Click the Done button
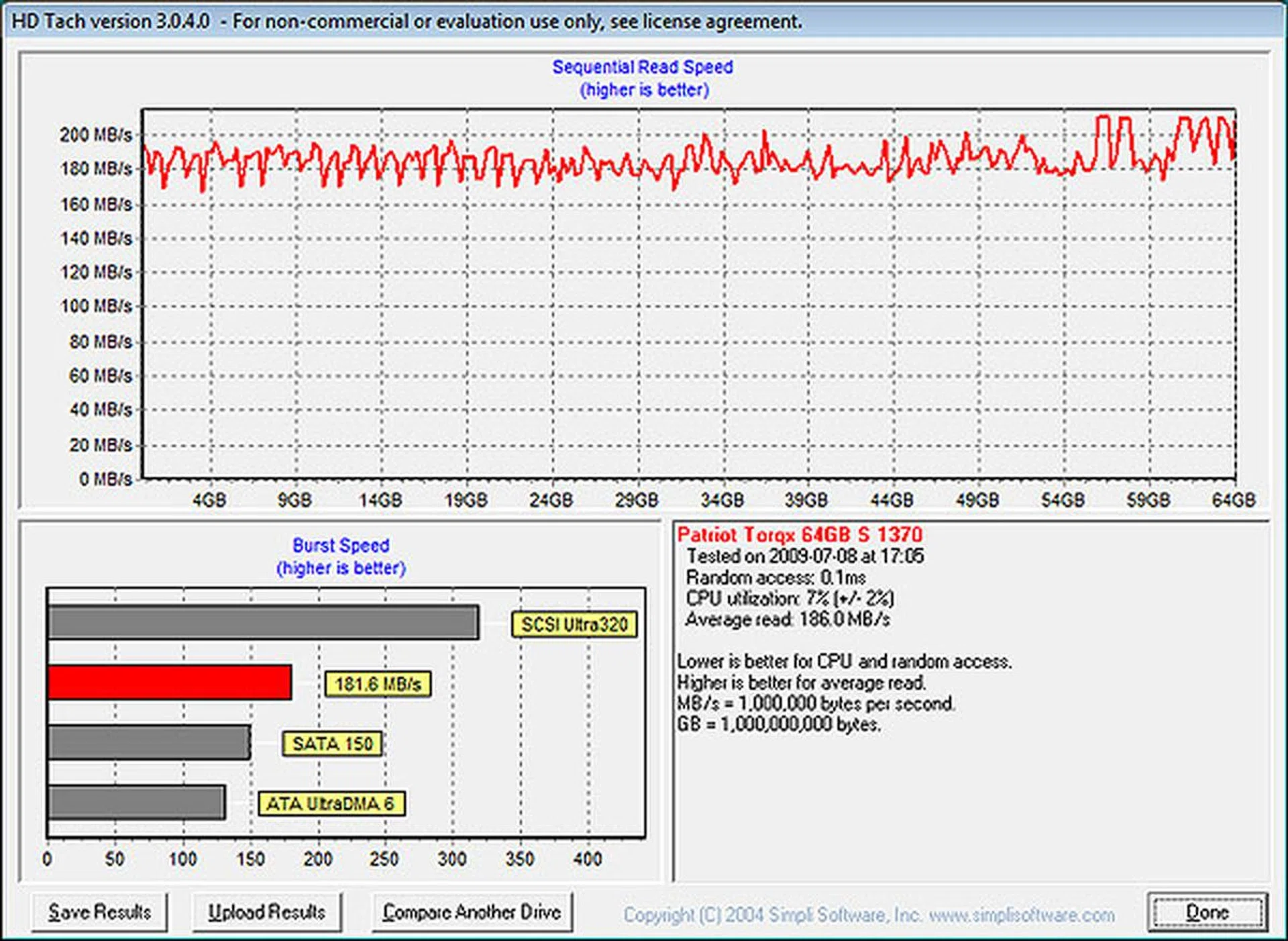 [1207, 912]
